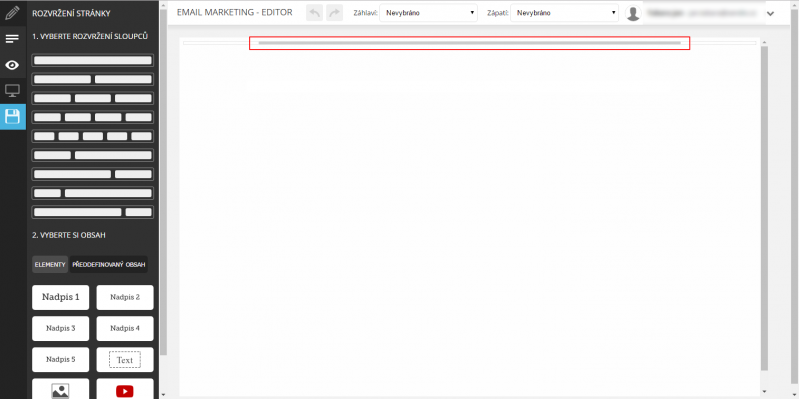Open the page layout lines icon

[12, 39]
